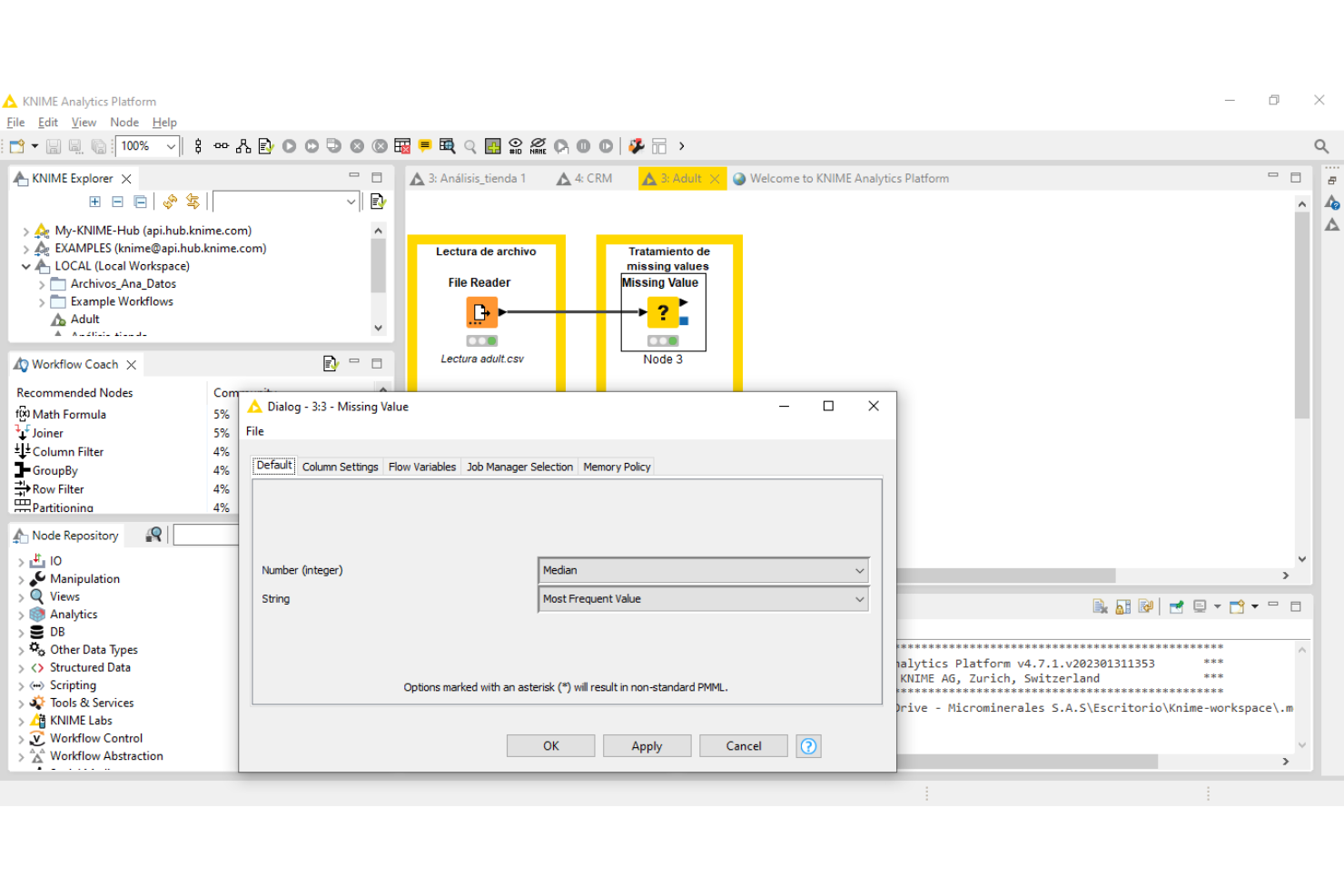Expand the Example Workflows folder
1344x896 pixels.
(42, 302)
